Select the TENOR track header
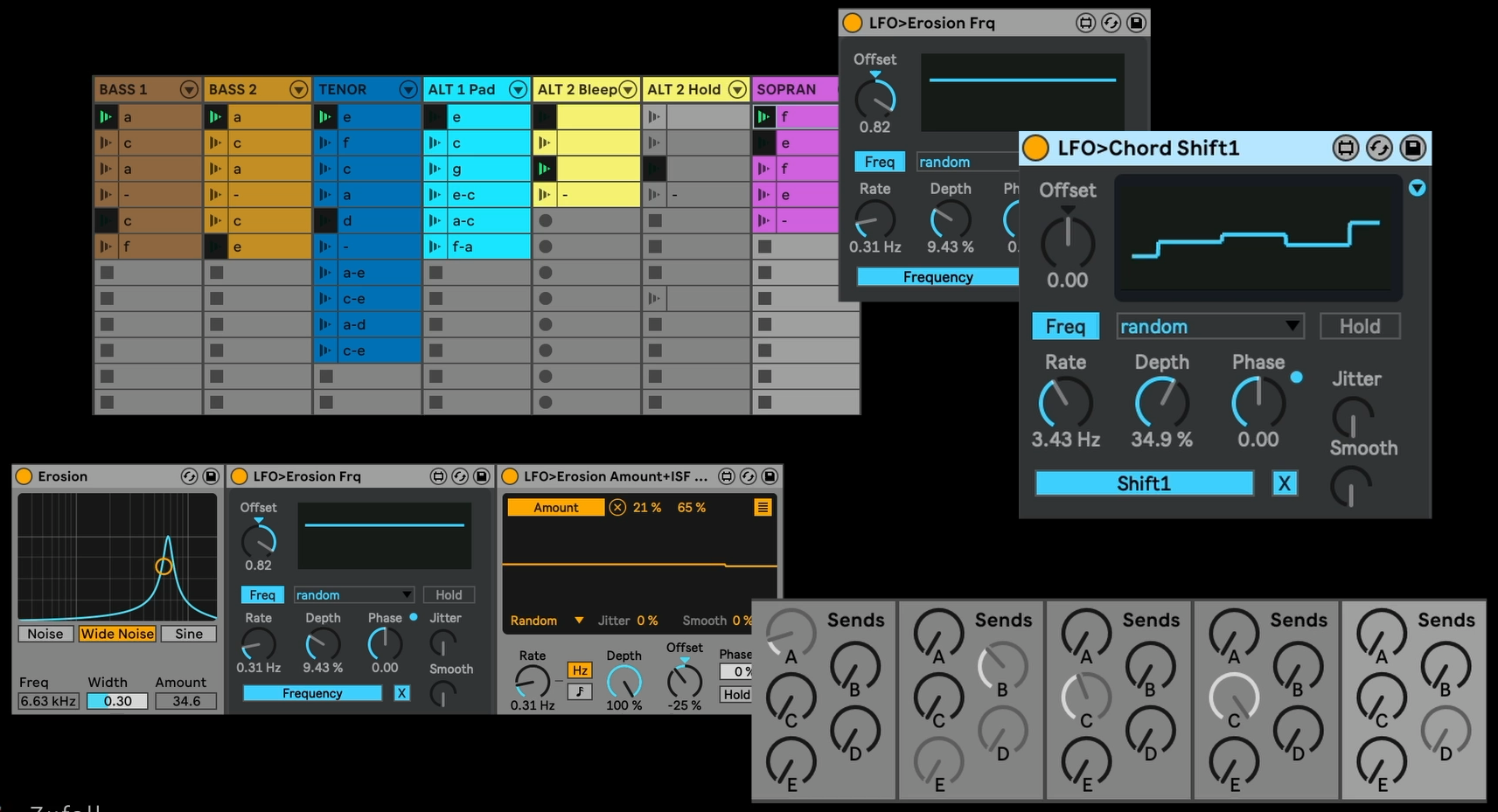Screen dimensions: 1498x812 (x=357, y=89)
